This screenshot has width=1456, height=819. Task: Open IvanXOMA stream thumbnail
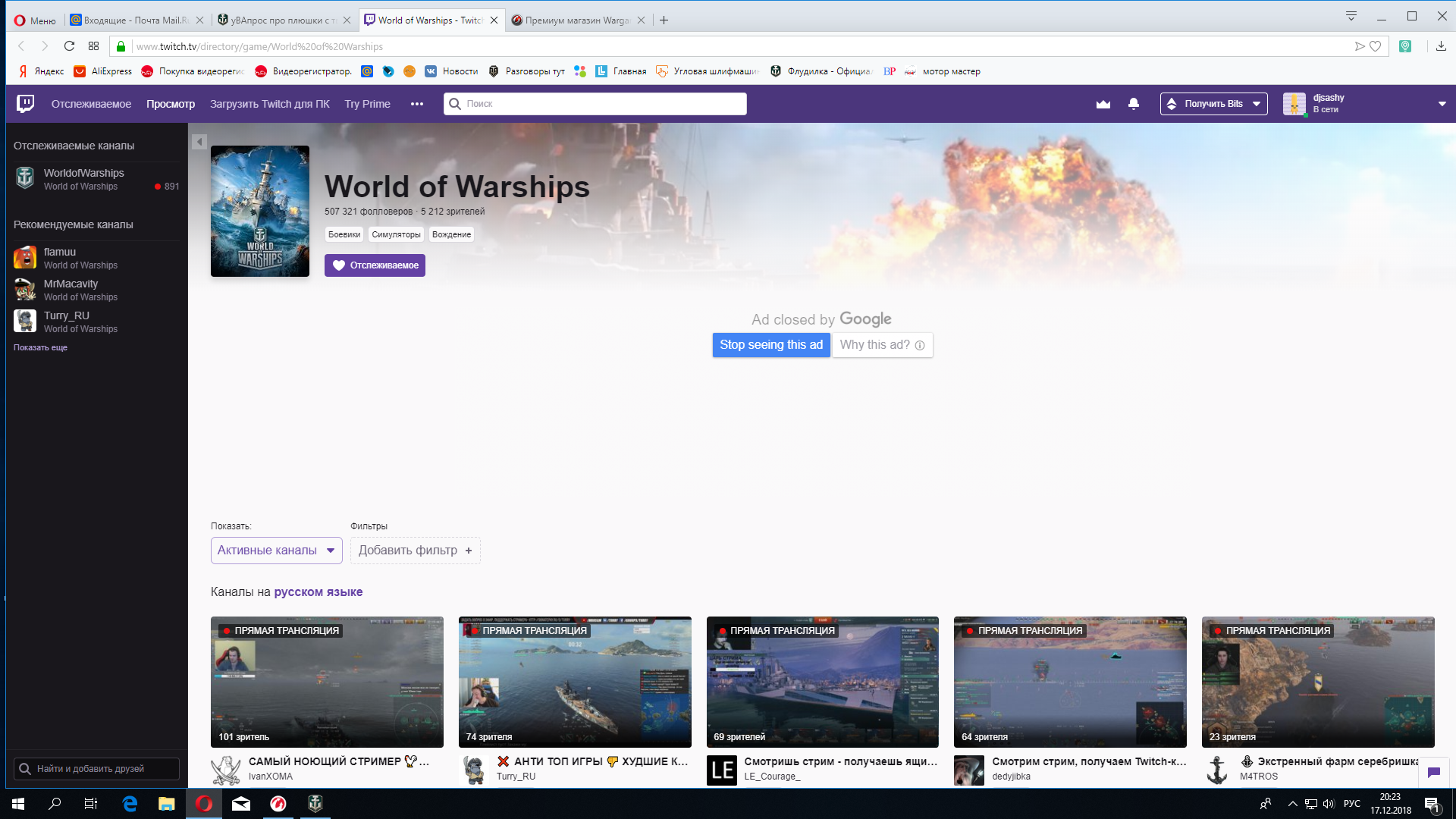click(327, 682)
